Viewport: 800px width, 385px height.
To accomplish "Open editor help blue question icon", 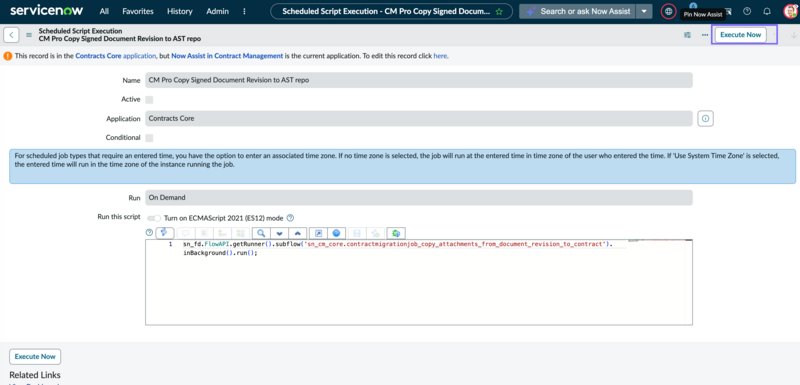I will click(336, 233).
